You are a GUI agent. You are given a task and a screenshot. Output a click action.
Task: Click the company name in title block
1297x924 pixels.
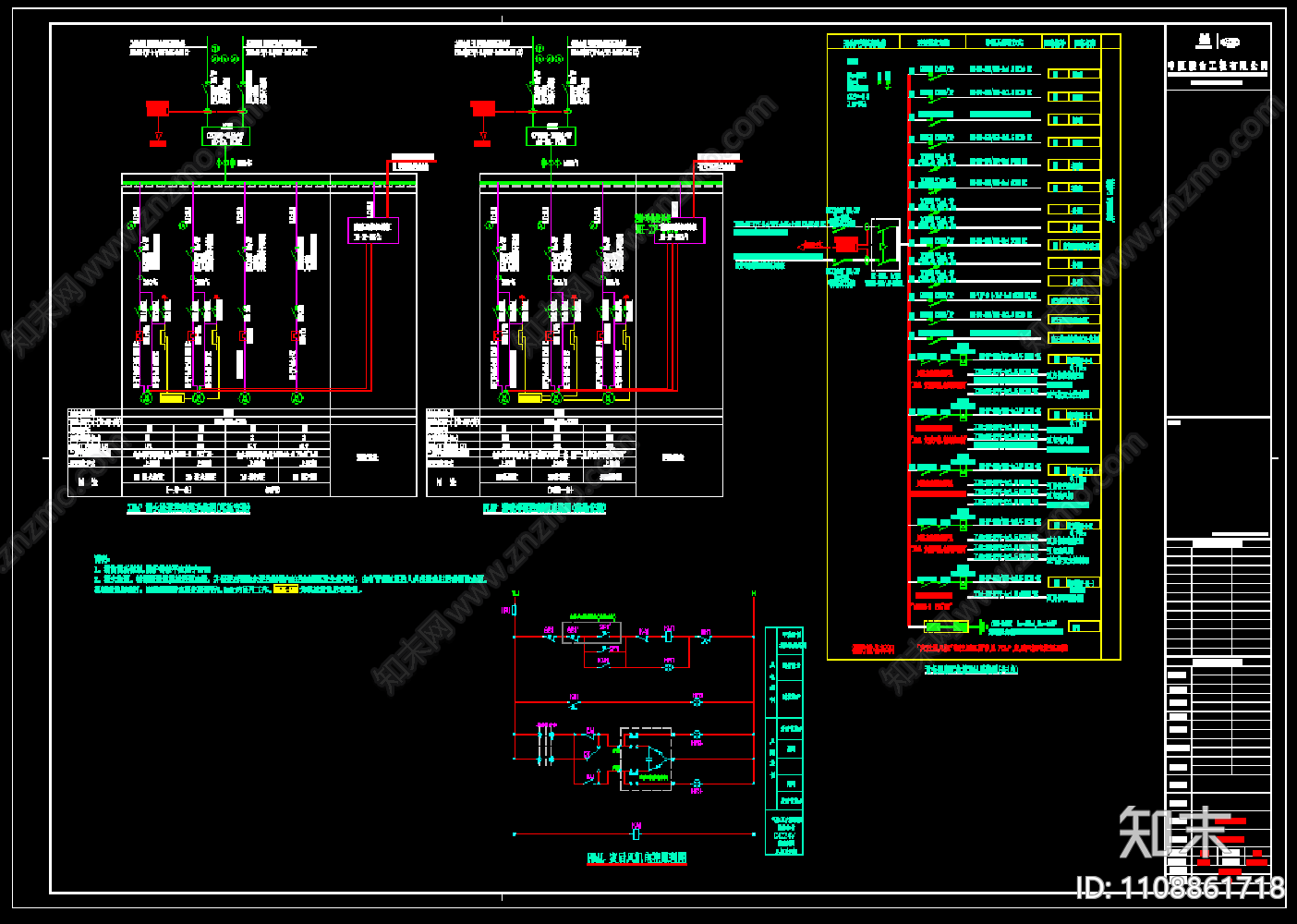pyautogui.click(x=1218, y=67)
